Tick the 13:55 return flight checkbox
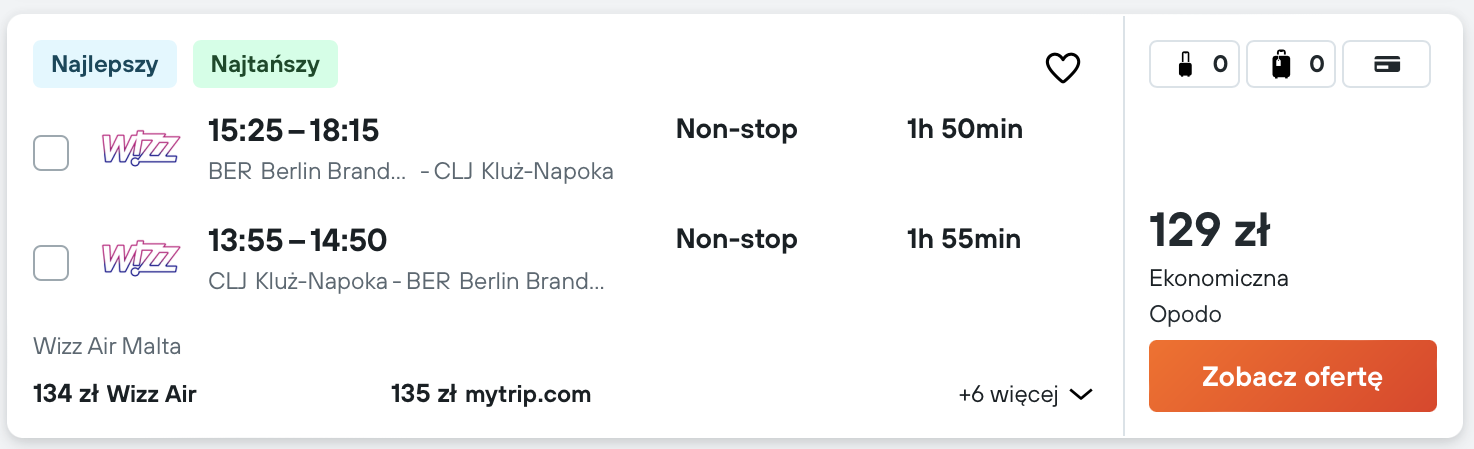This screenshot has width=1474, height=449. [51, 263]
